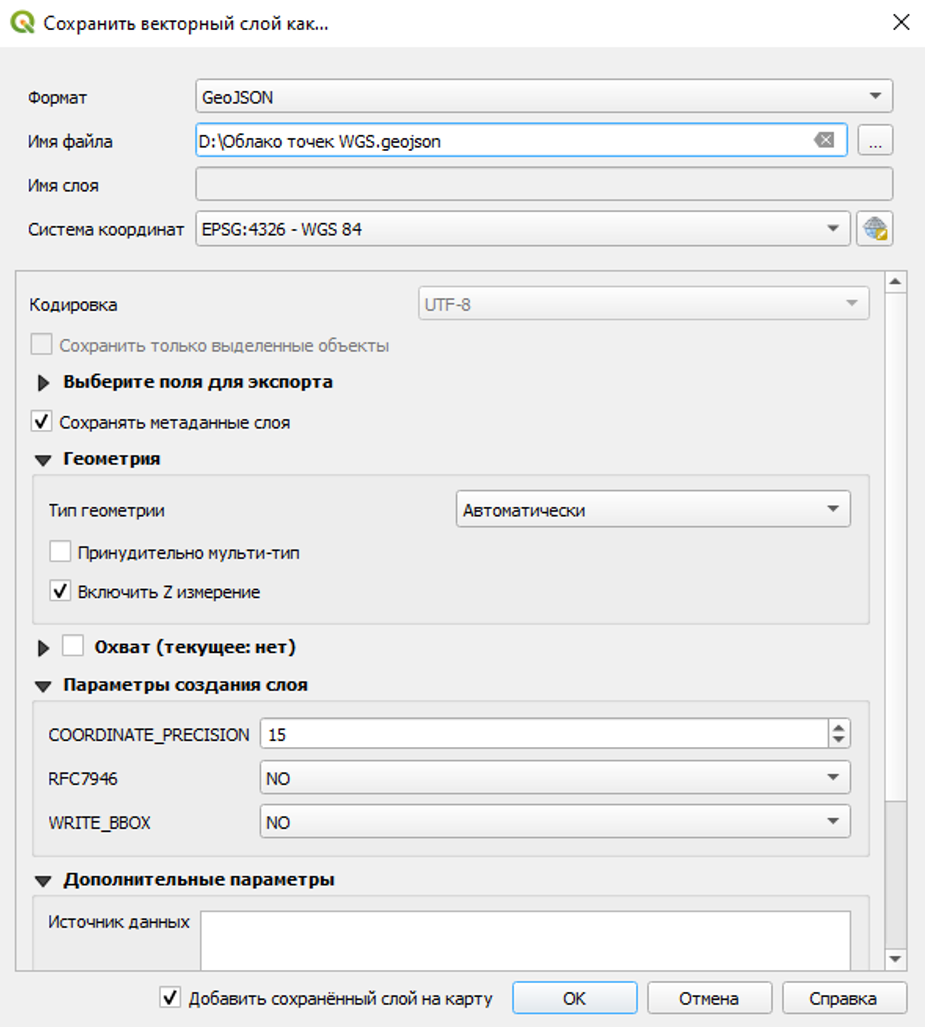Expand 'Выберите поля для экспорта' section

43,383
